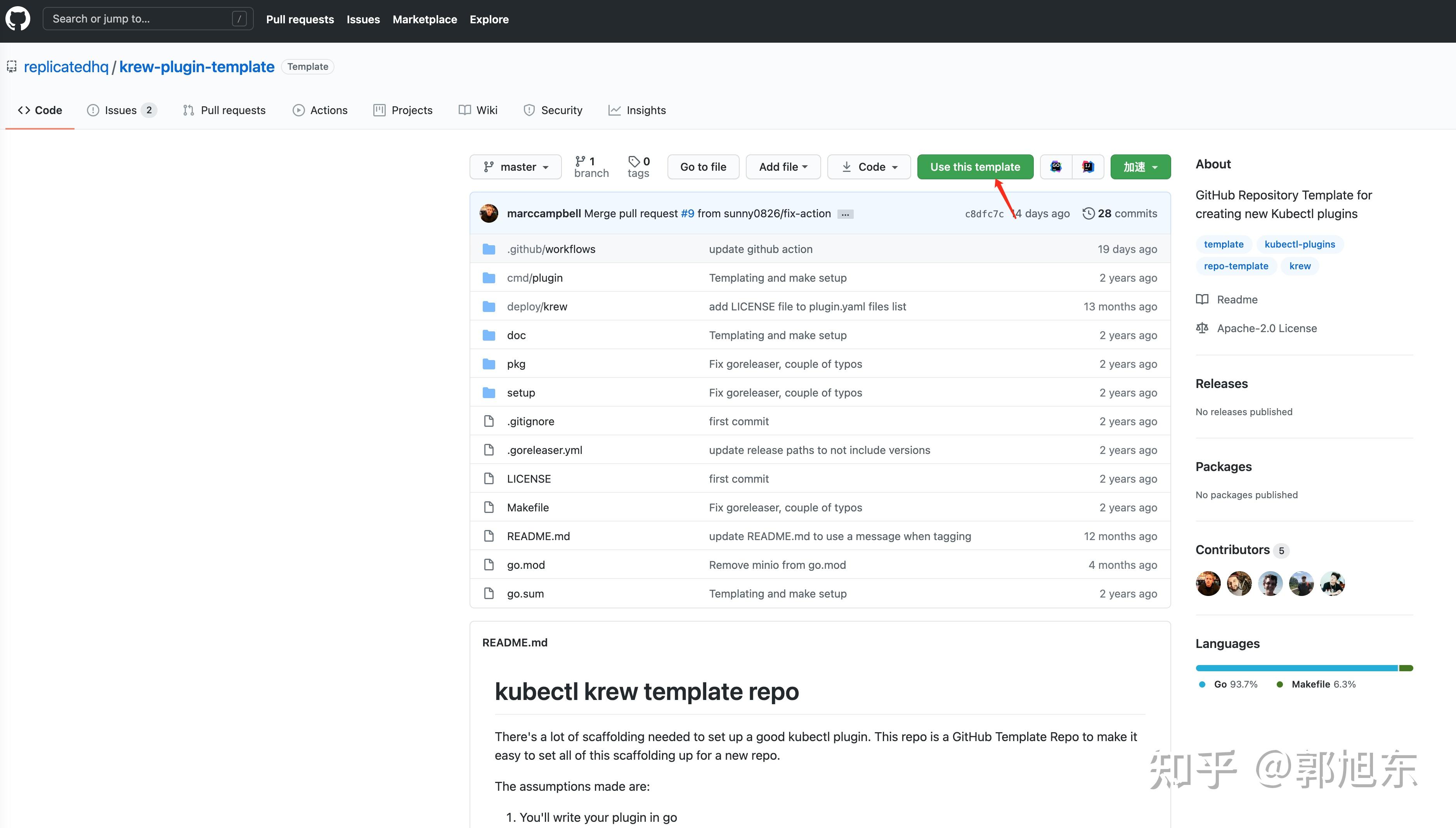Open in GoLand via icon button
The height and width of the screenshot is (828, 1456).
pyautogui.click(x=1056, y=166)
